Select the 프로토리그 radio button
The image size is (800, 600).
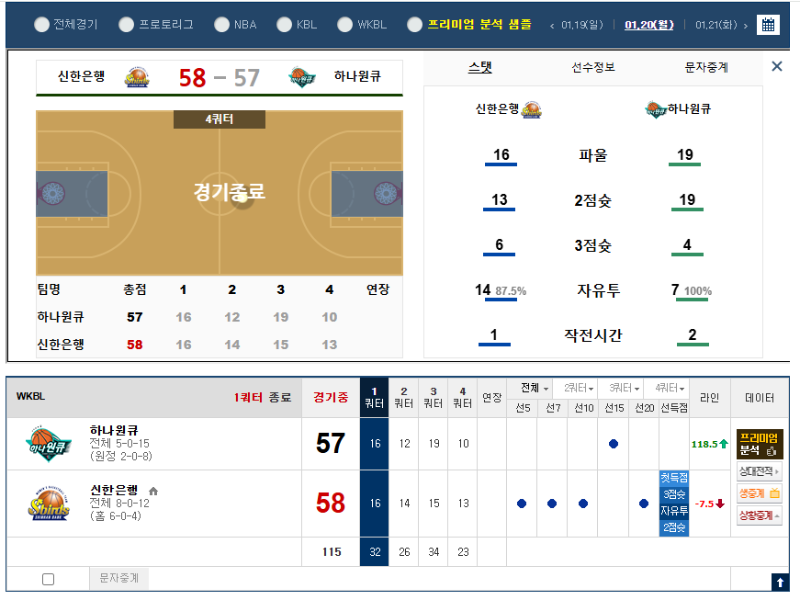tap(126, 24)
